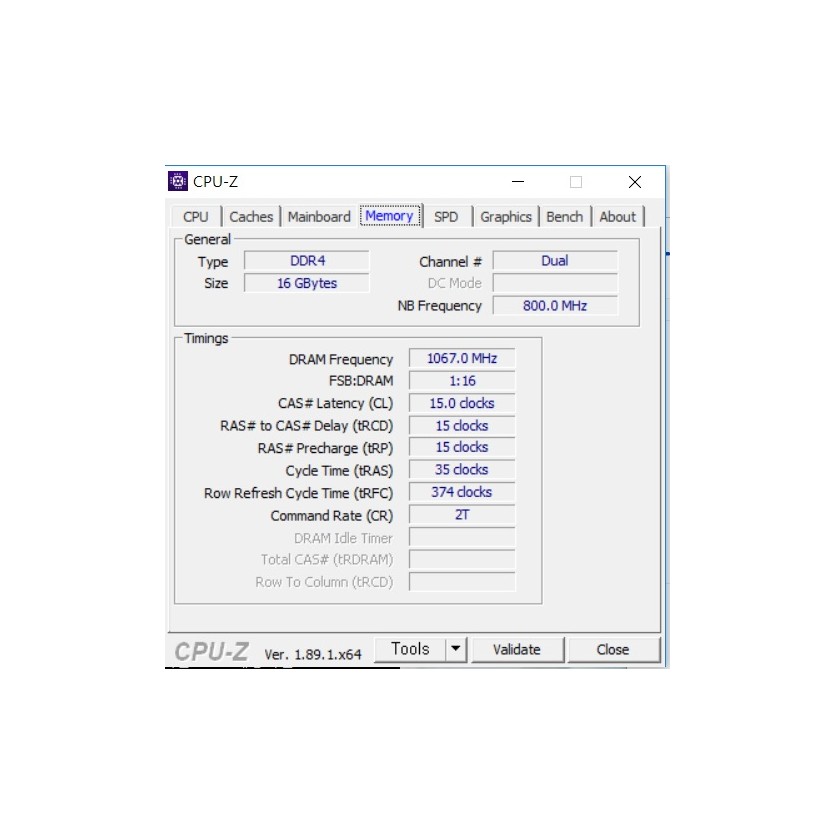The width and height of the screenshot is (835, 833).
Task: Click the Validate button
Action: [517, 649]
